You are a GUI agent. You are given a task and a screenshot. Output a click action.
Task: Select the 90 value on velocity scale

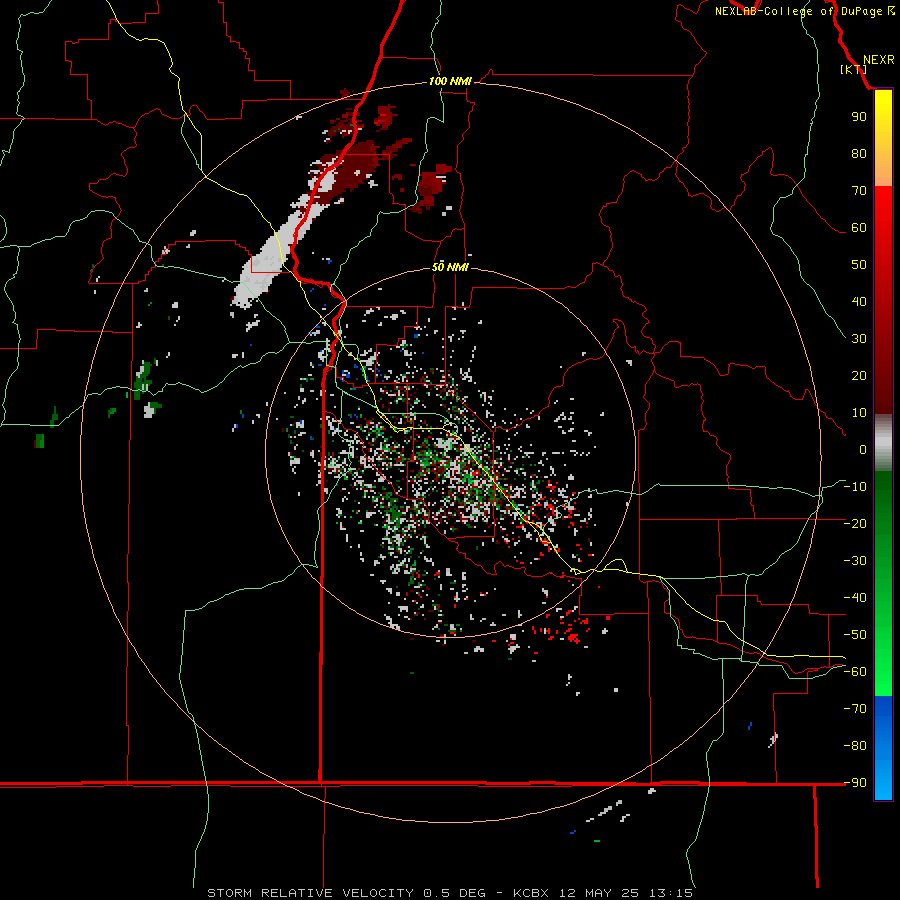[x=859, y=117]
